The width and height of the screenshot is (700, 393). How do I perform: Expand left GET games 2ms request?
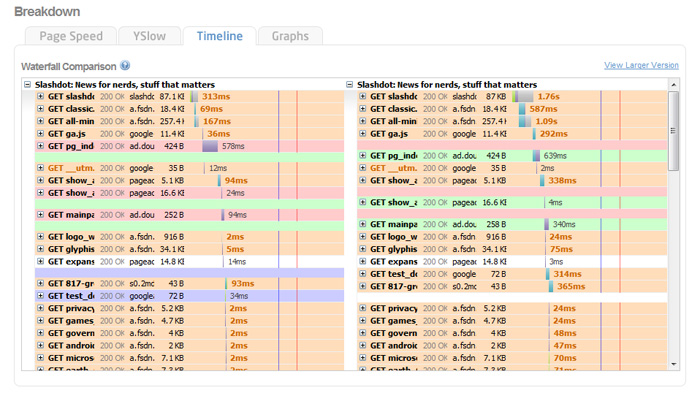click(x=41, y=321)
